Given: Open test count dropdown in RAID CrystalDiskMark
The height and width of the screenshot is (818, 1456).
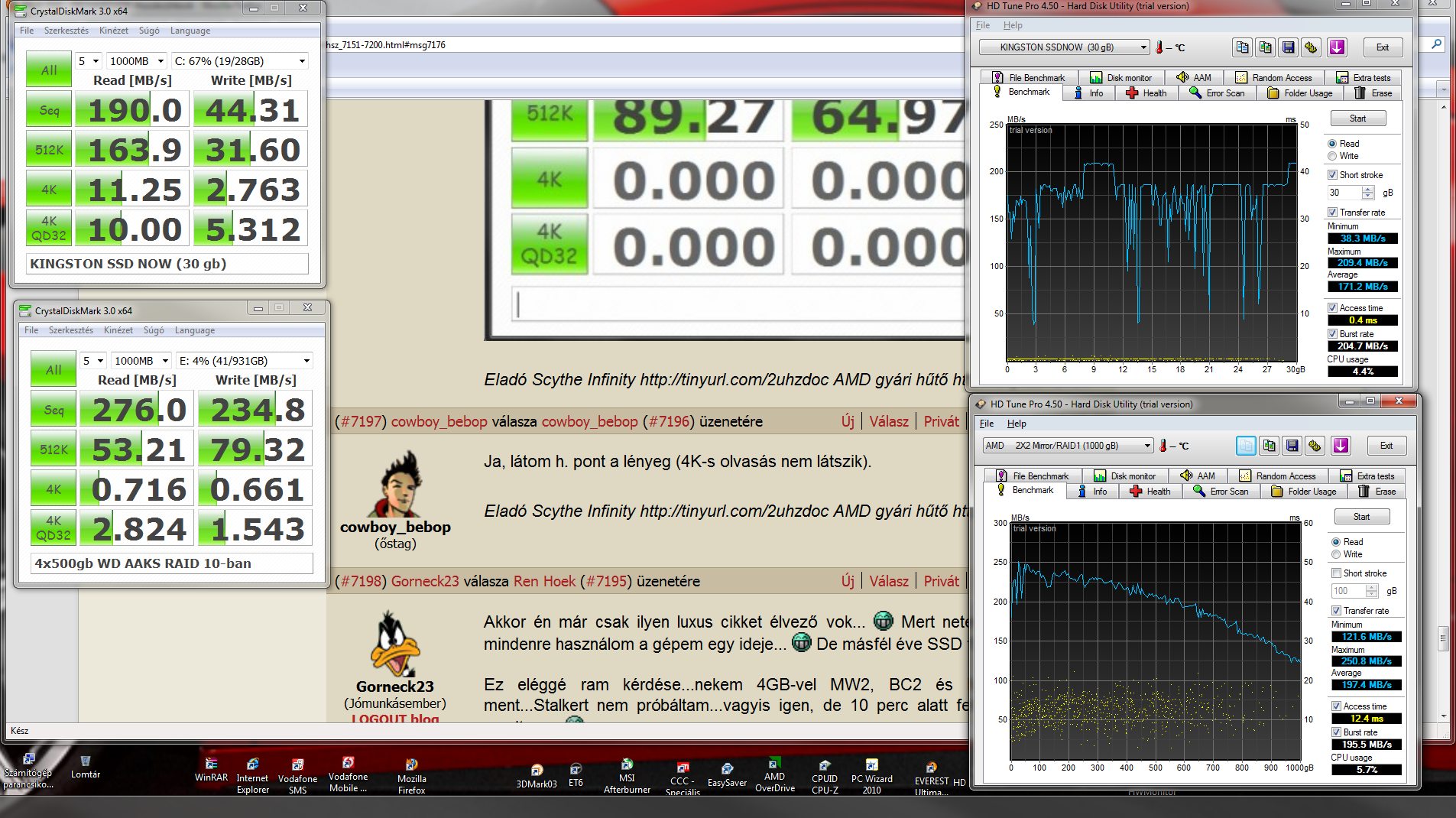Looking at the screenshot, I should pos(92,361).
